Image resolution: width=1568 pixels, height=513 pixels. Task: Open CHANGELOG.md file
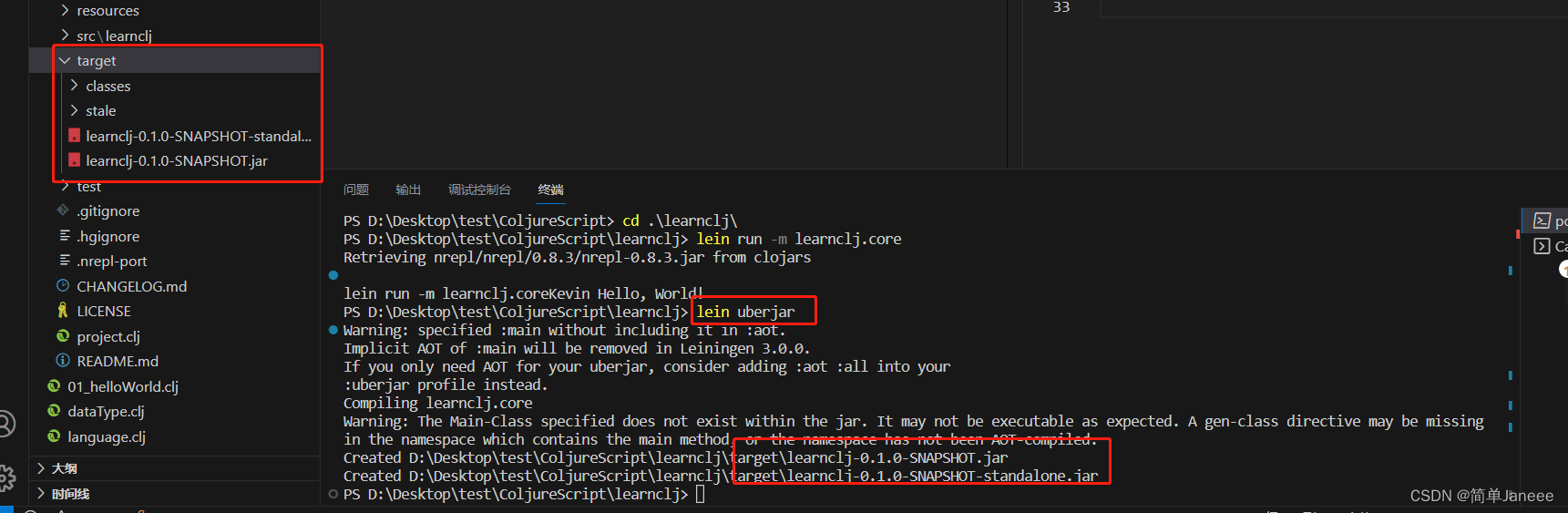point(132,286)
